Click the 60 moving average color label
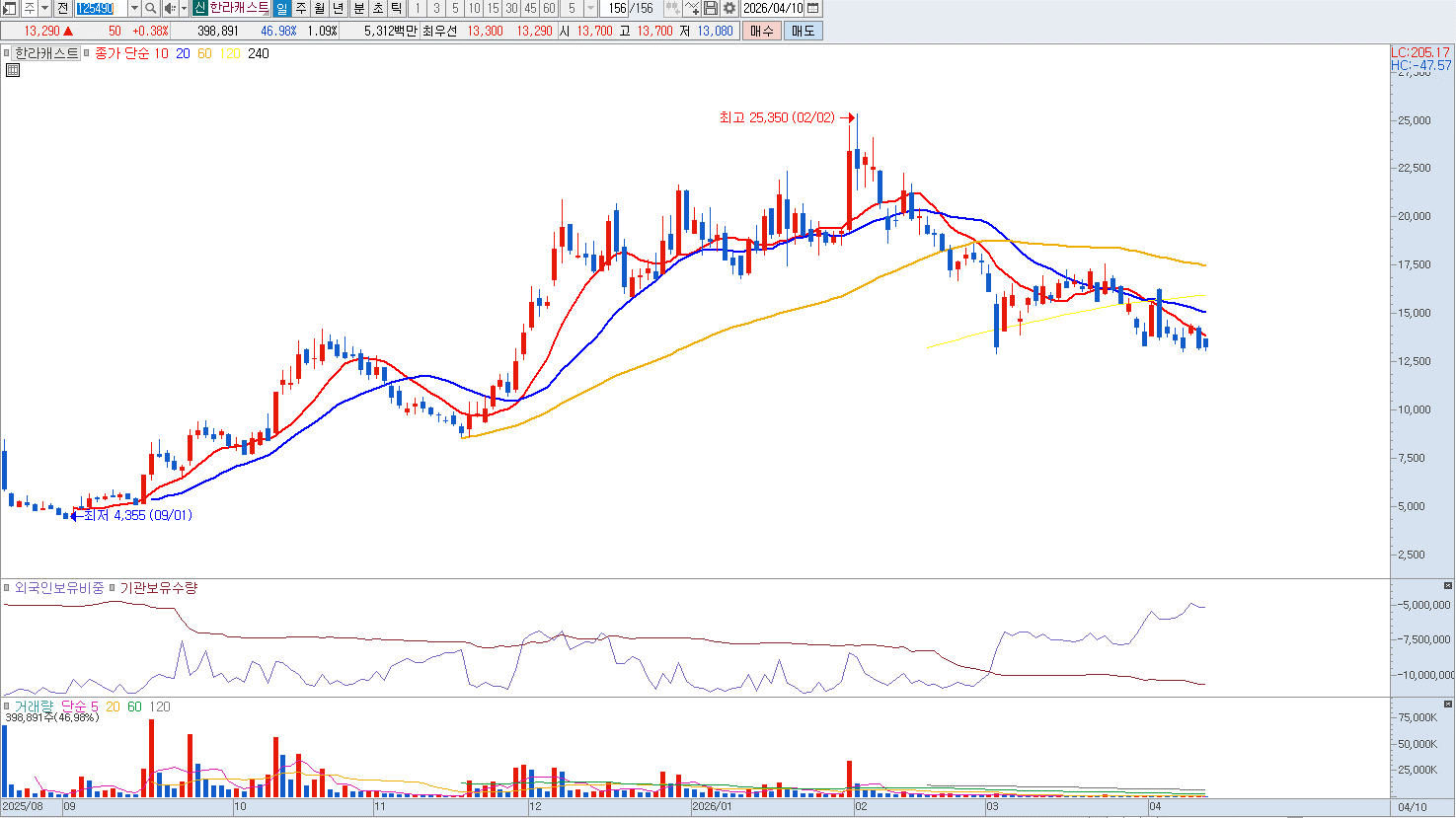The width and height of the screenshot is (1456, 818). click(x=204, y=53)
